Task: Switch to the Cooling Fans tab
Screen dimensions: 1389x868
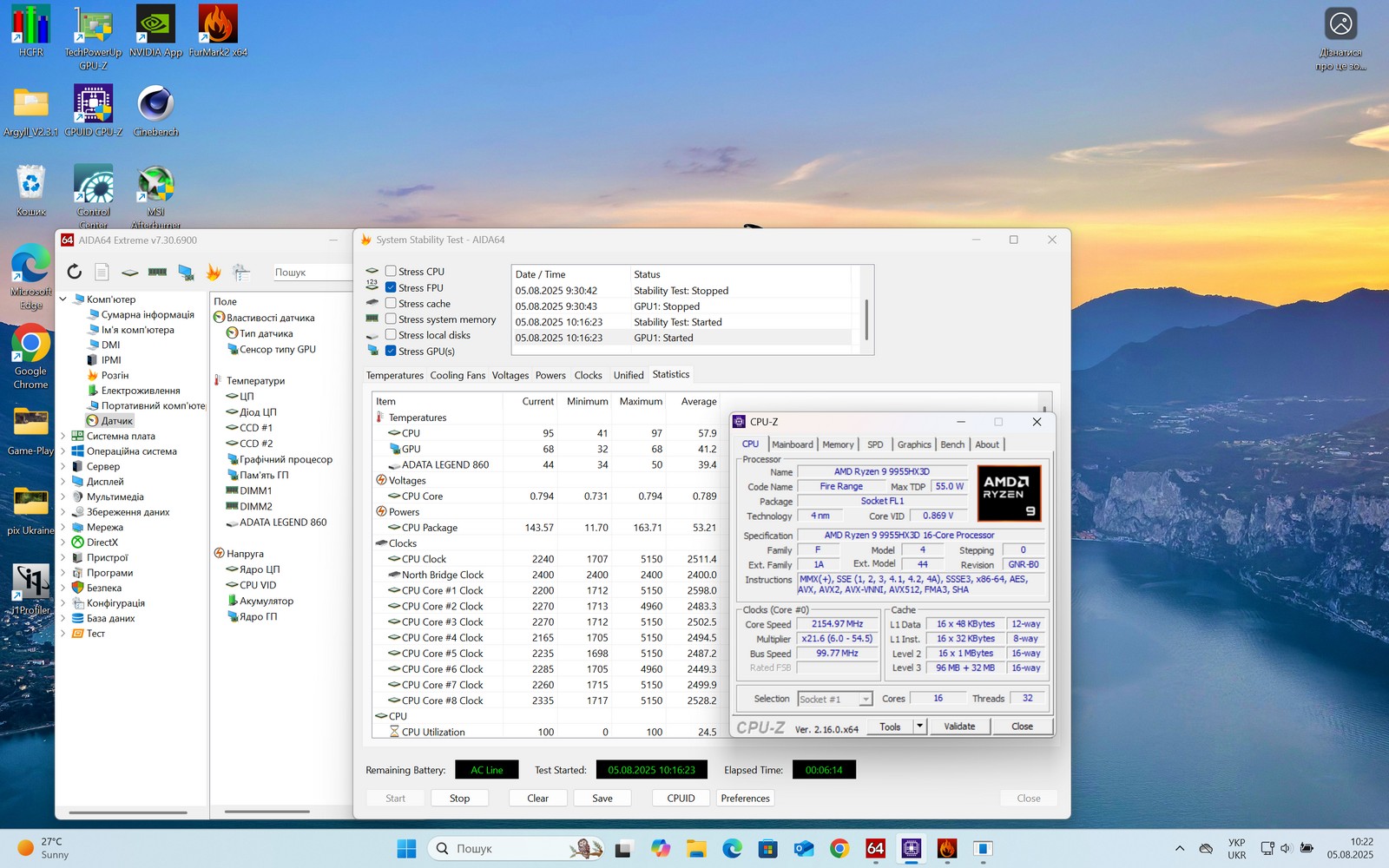Action: (x=458, y=375)
